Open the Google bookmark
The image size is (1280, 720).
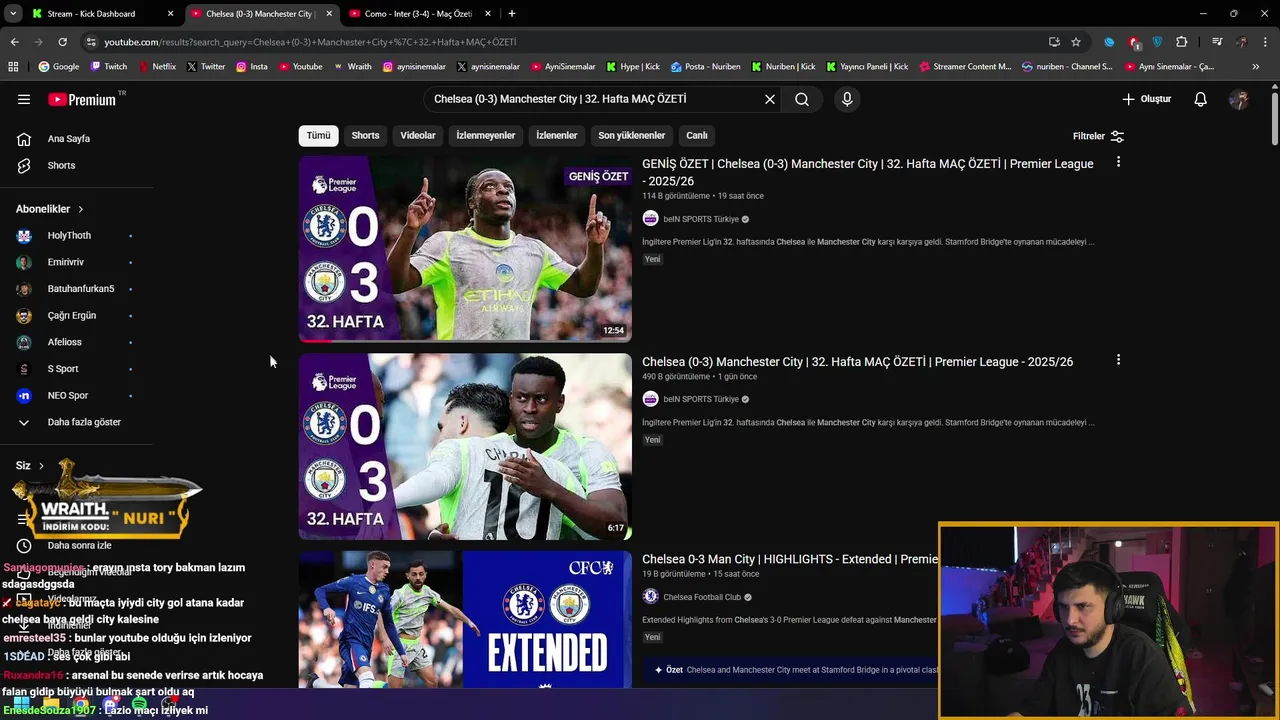tap(59, 67)
